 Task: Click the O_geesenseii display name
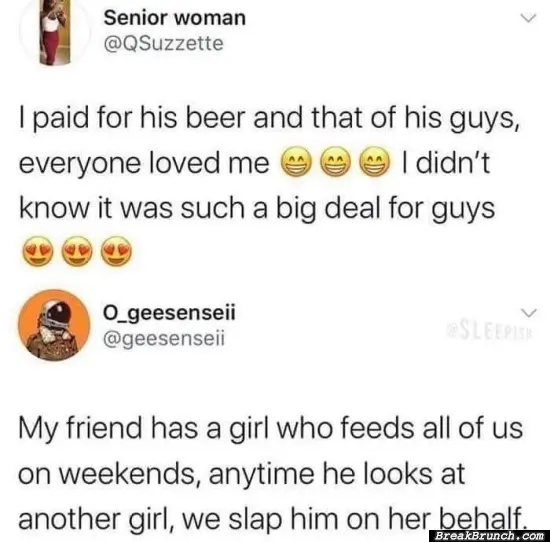pyautogui.click(x=169, y=313)
